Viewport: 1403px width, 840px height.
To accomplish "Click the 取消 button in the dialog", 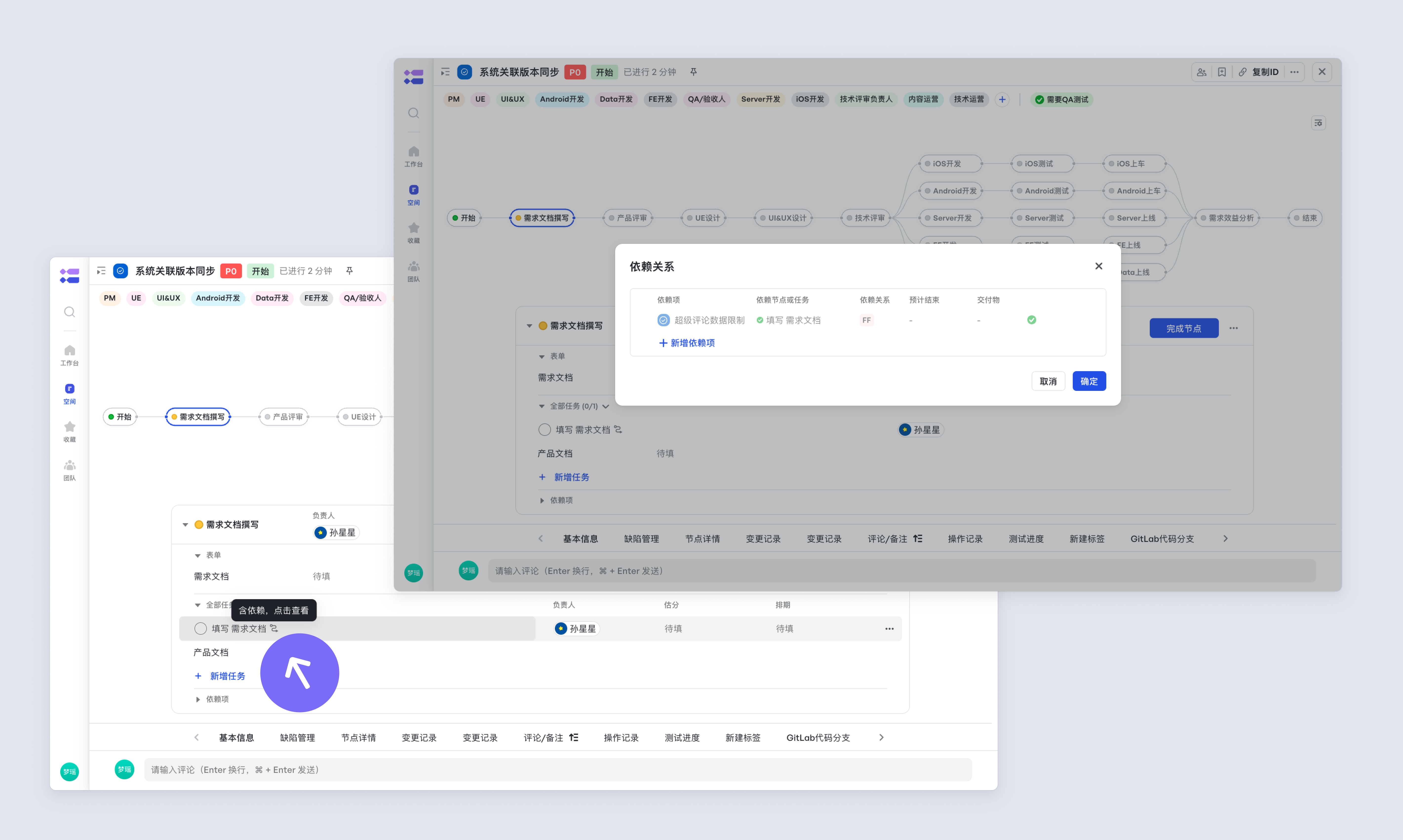I will [1048, 382].
